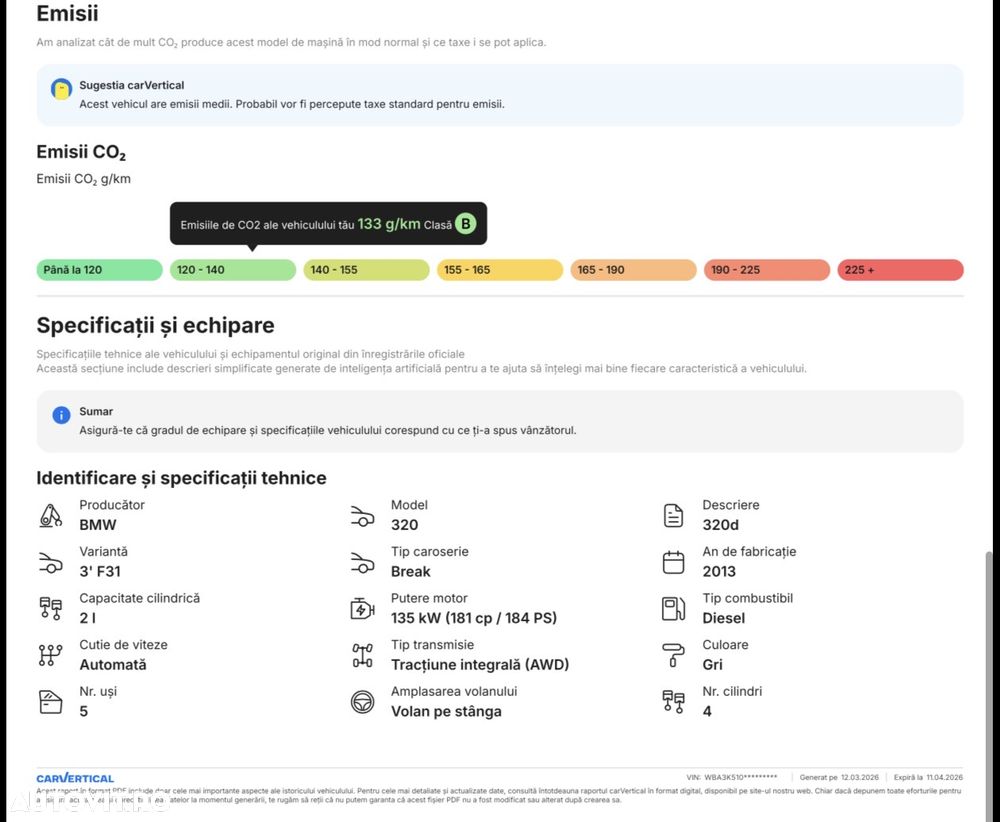Click the 'BMW' manufacturer value
1000x822 pixels.
(98, 525)
